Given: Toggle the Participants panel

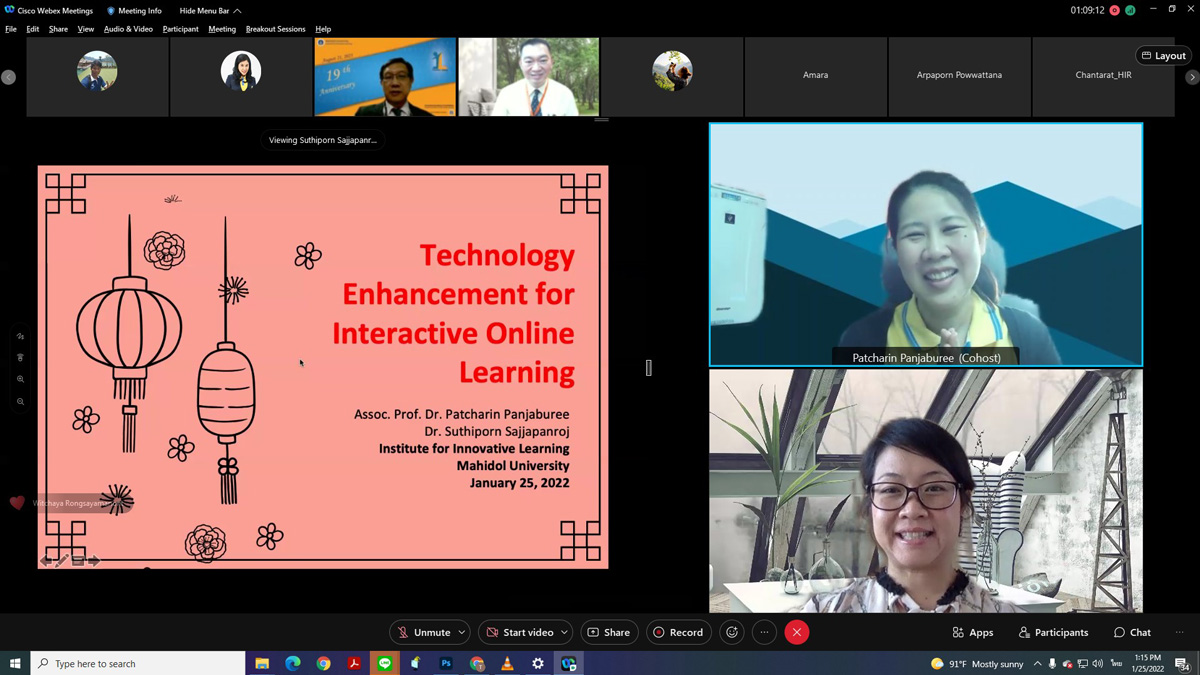Looking at the screenshot, I should 1053,632.
